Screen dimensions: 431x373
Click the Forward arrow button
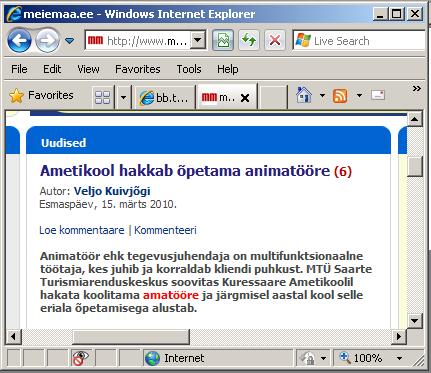point(47,41)
